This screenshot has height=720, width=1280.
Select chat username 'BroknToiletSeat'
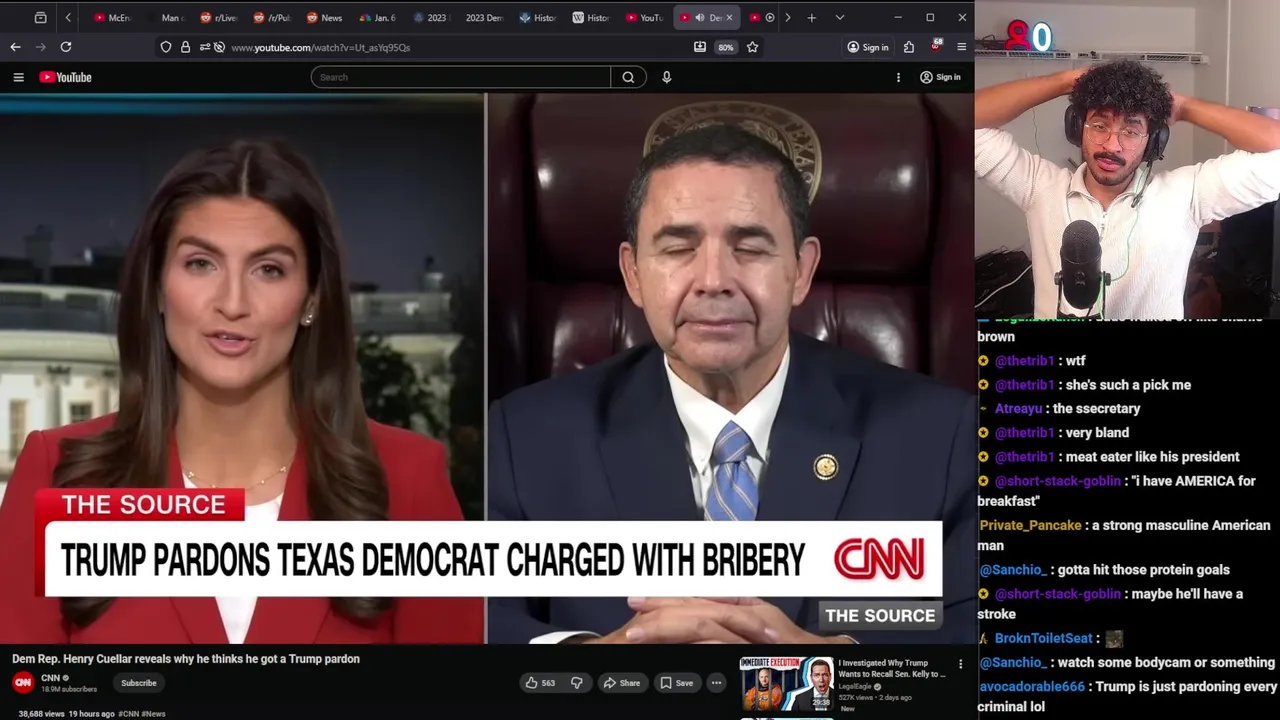pos(1043,638)
